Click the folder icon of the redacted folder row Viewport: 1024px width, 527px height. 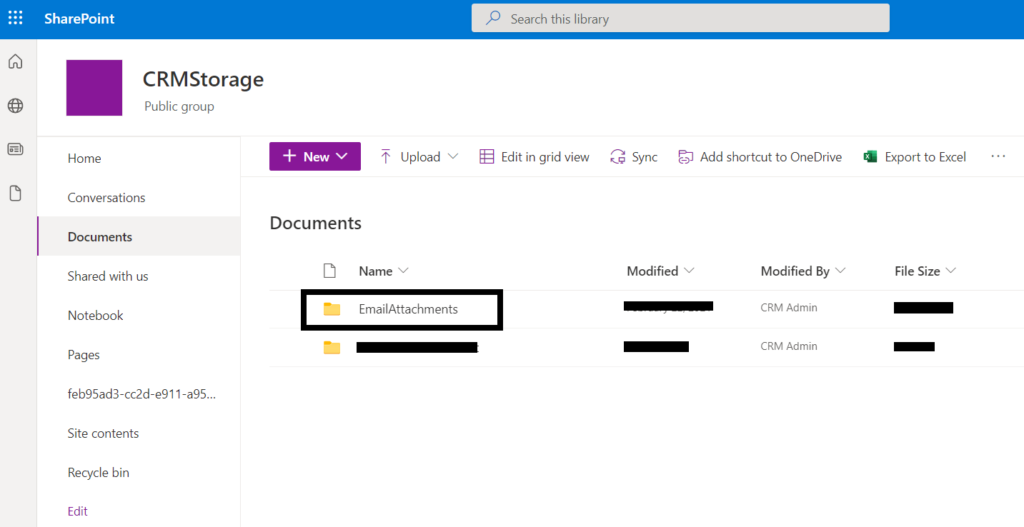pos(332,347)
